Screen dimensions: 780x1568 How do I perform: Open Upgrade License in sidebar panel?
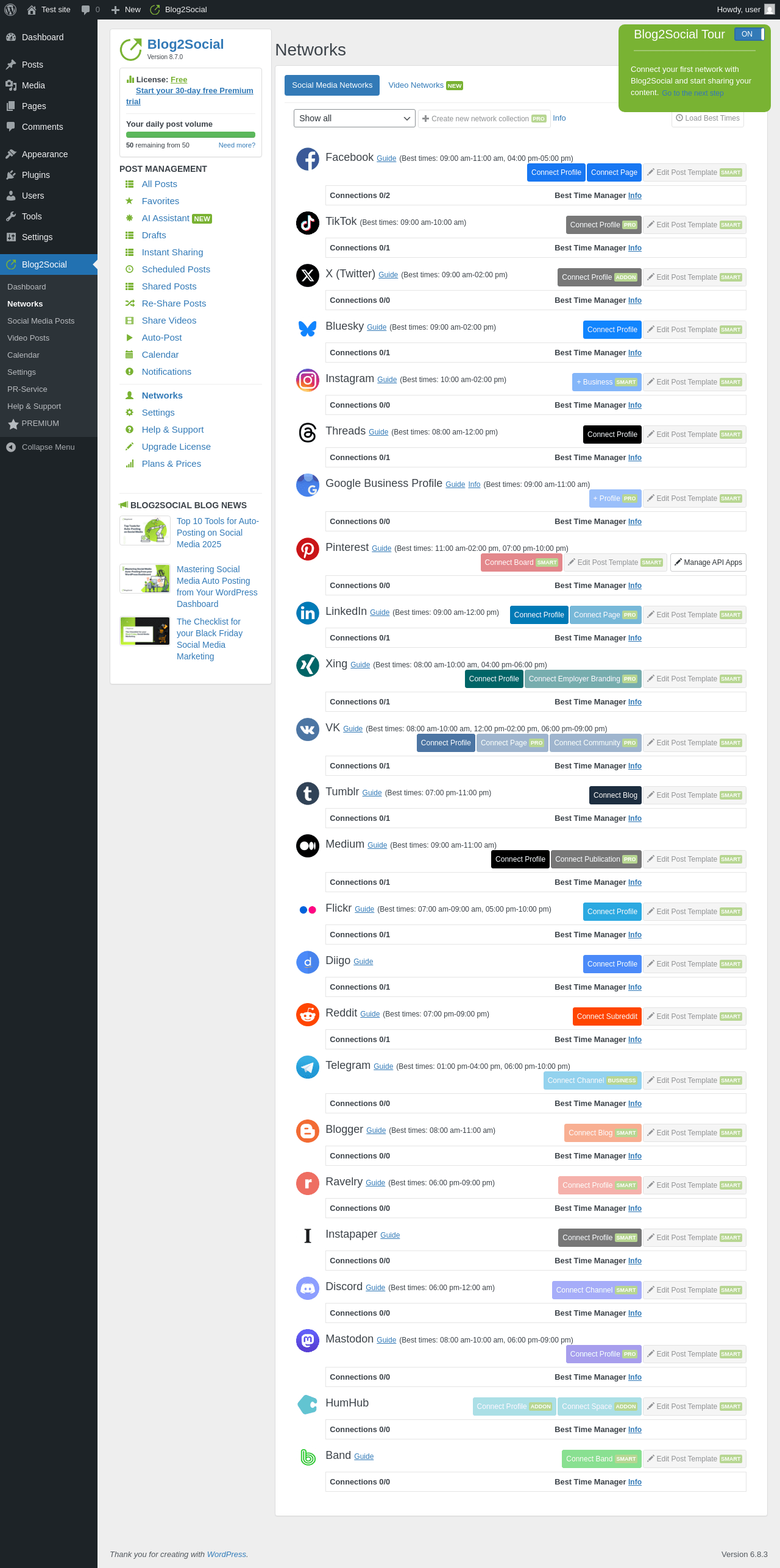pos(176,447)
